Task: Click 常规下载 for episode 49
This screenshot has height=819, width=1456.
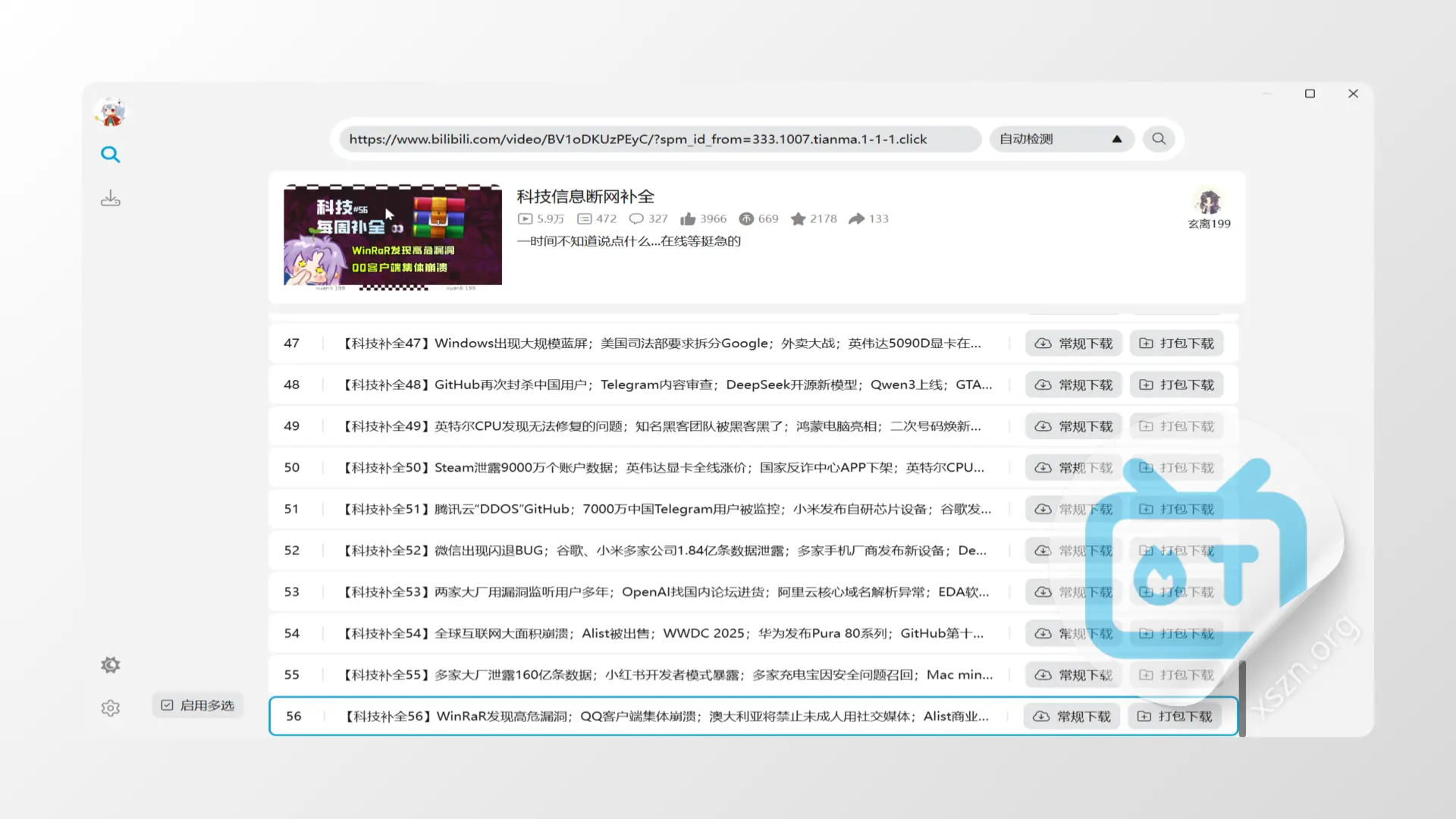Action: [1074, 426]
